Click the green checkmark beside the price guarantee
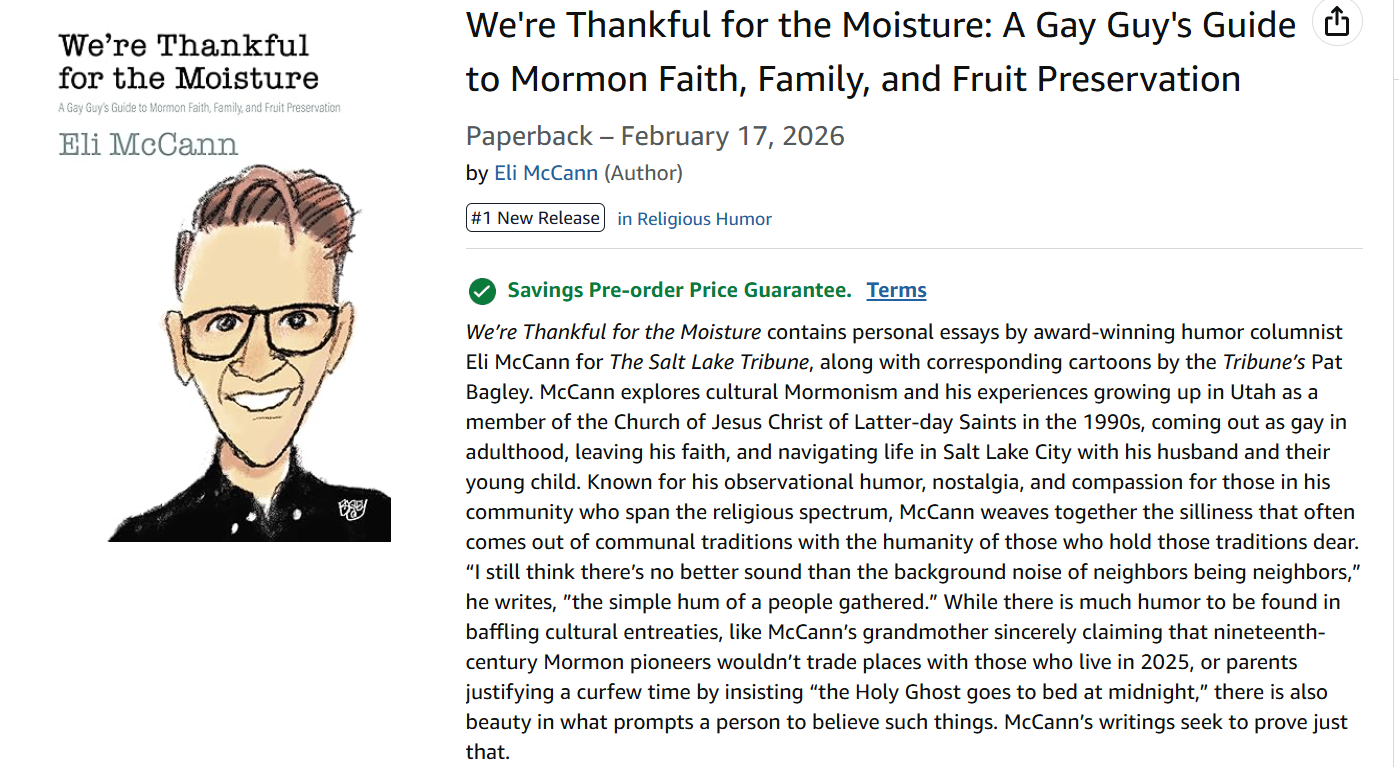The height and width of the screenshot is (767, 1399). pos(481,291)
